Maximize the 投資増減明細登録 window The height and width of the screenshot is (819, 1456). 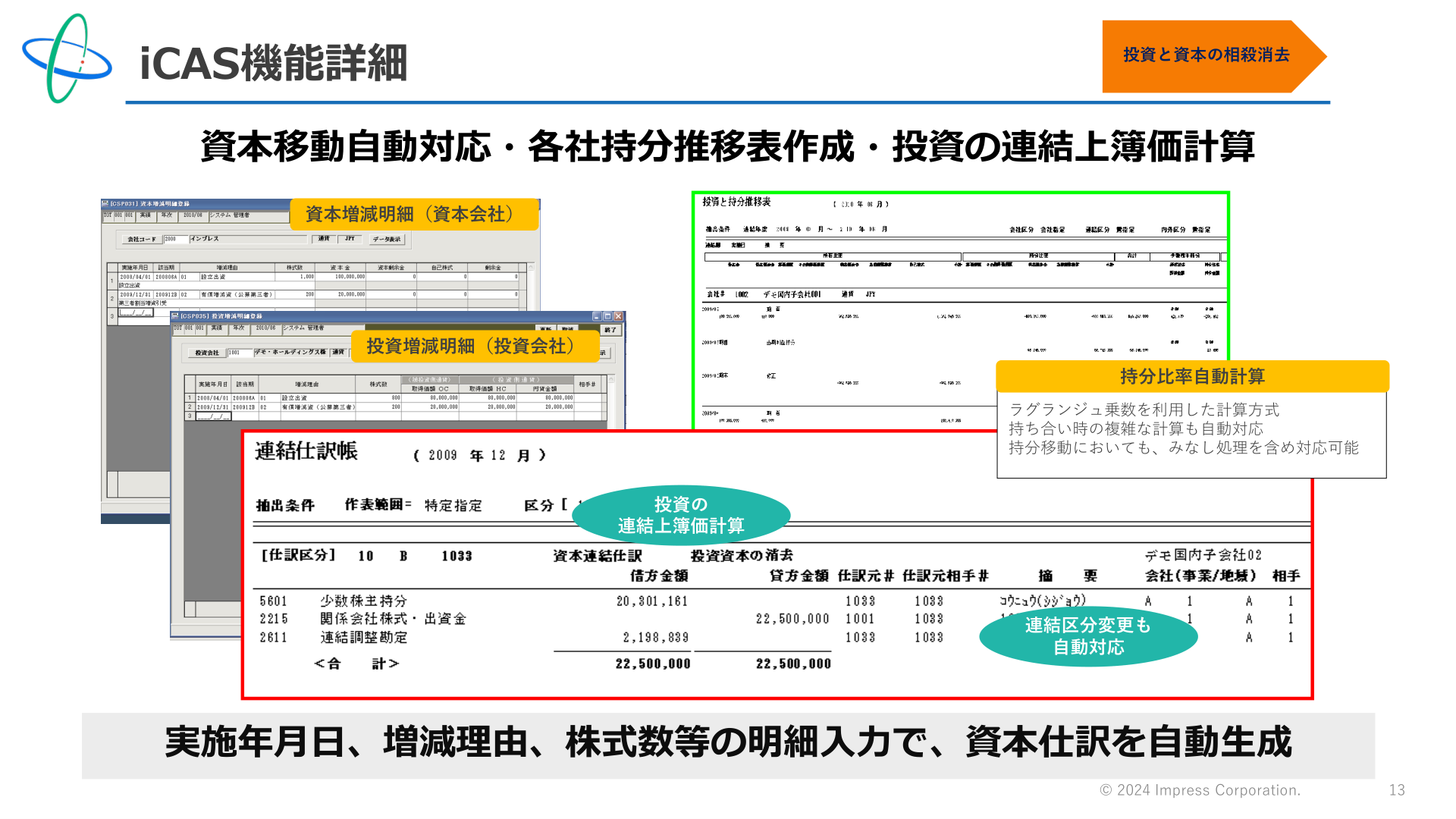tap(607, 316)
